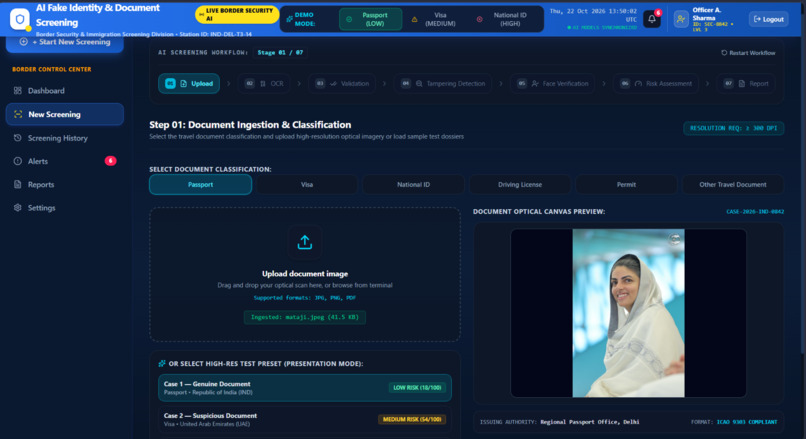Image resolution: width=806 pixels, height=439 pixels.
Task: Click the date and time display
Action: point(593,15)
